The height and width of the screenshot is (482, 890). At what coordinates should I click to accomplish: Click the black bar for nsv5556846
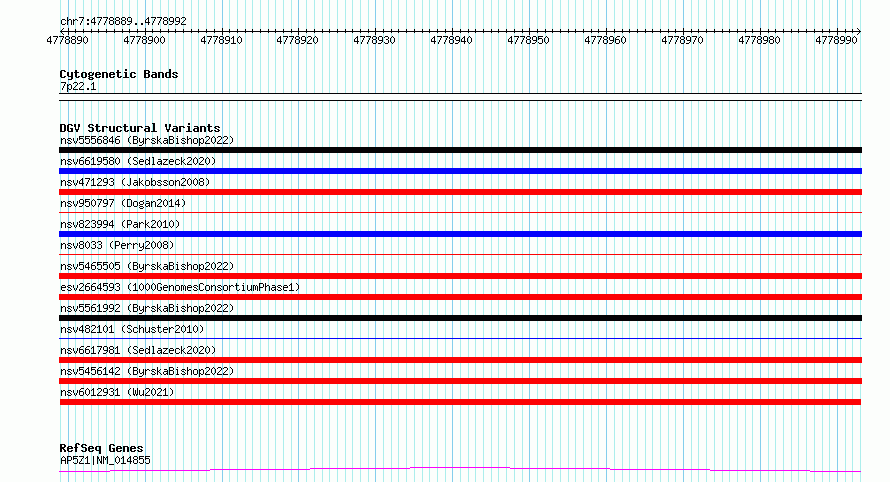pyautogui.click(x=460, y=150)
